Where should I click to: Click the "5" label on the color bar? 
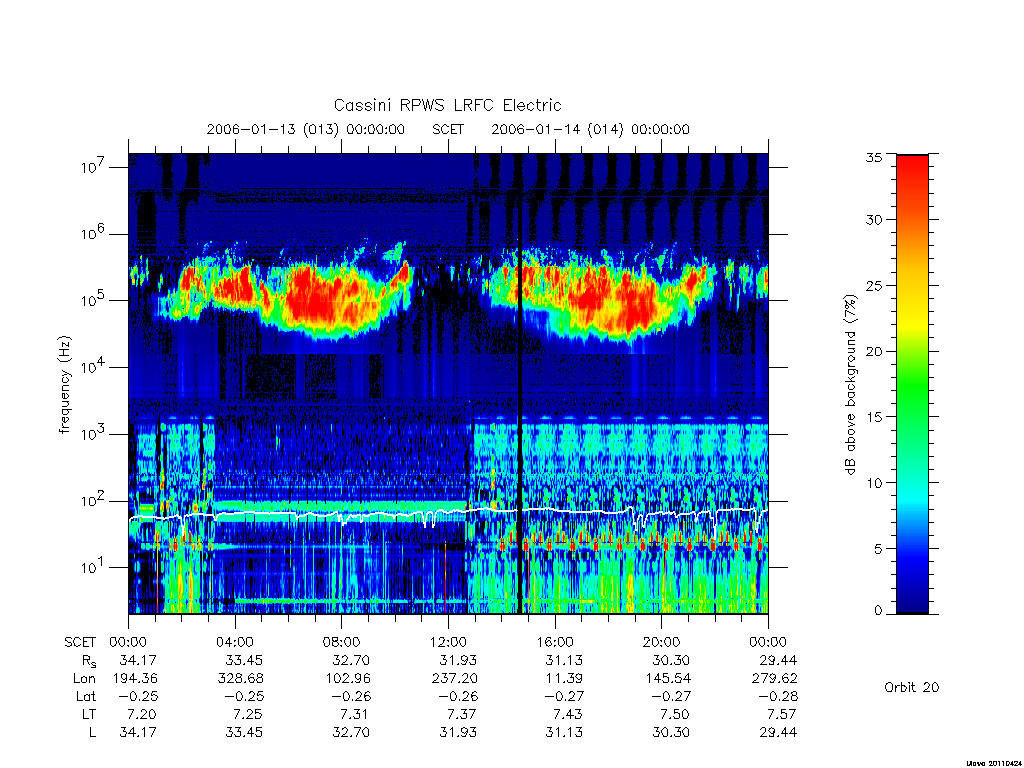click(x=878, y=549)
